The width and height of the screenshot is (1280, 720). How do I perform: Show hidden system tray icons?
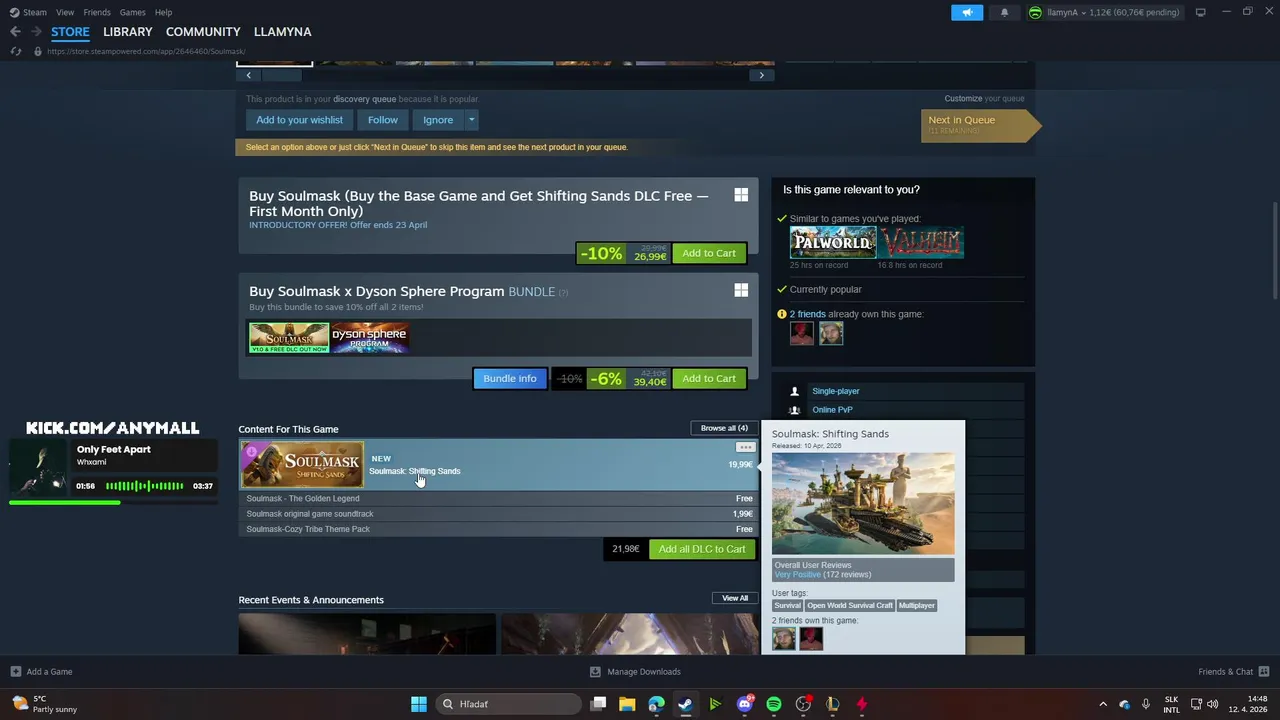click(1103, 704)
